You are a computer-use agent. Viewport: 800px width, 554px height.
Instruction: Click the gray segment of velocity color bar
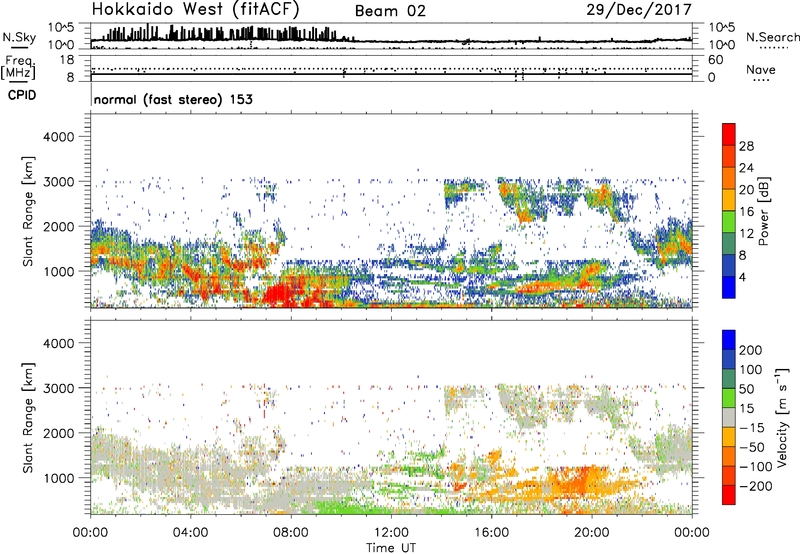[x=729, y=417]
